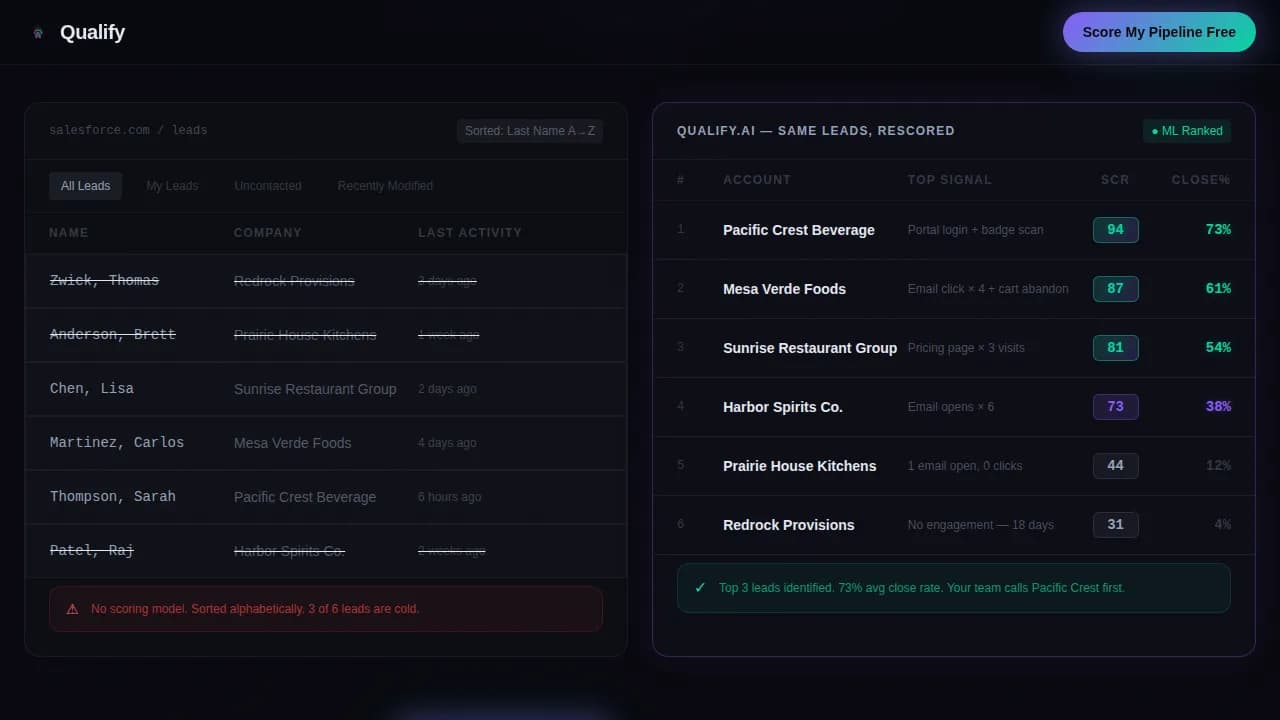The width and height of the screenshot is (1280, 720).
Task: Select lead Zwick, Thomas
Action: coord(104,281)
